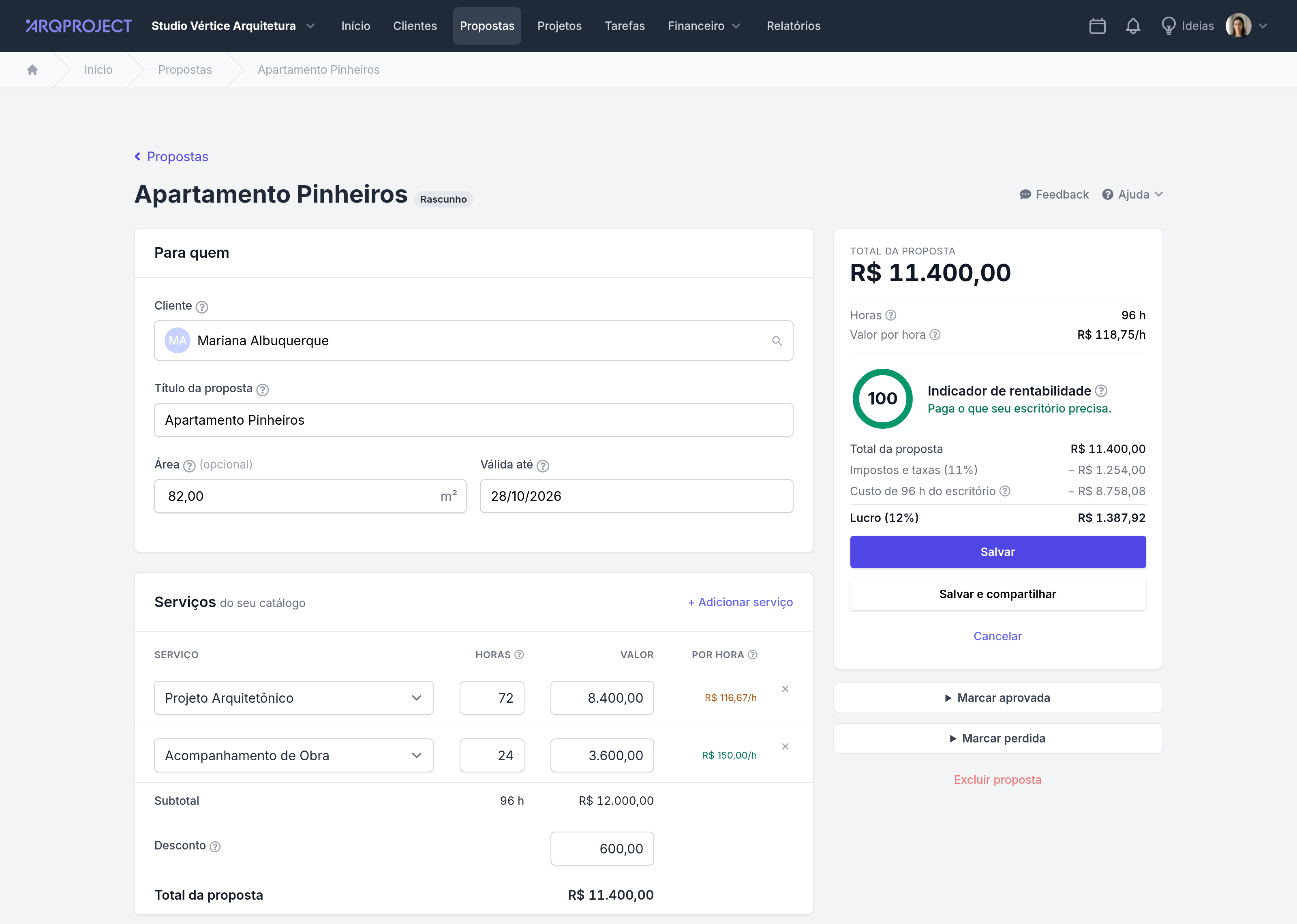Viewport: 1297px width, 924px height.
Task: Remove the Projeto Arquitetônico service row
Action: click(x=785, y=689)
